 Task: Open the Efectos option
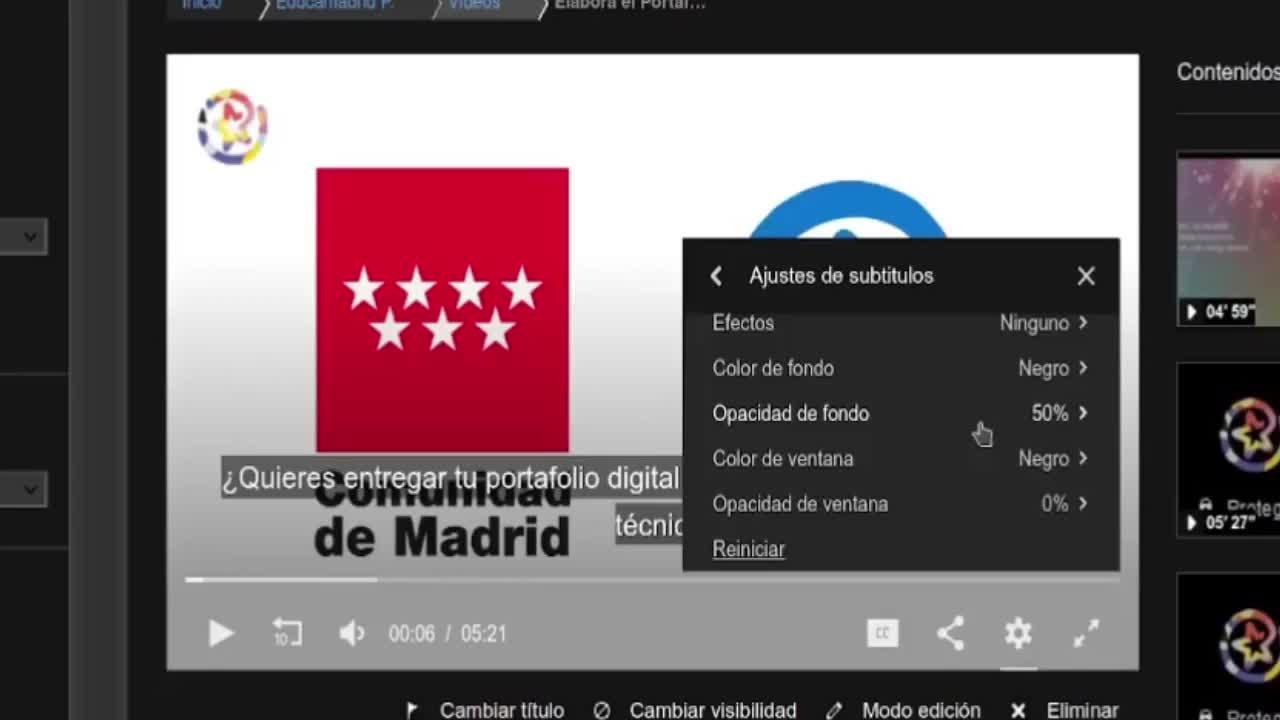900,323
